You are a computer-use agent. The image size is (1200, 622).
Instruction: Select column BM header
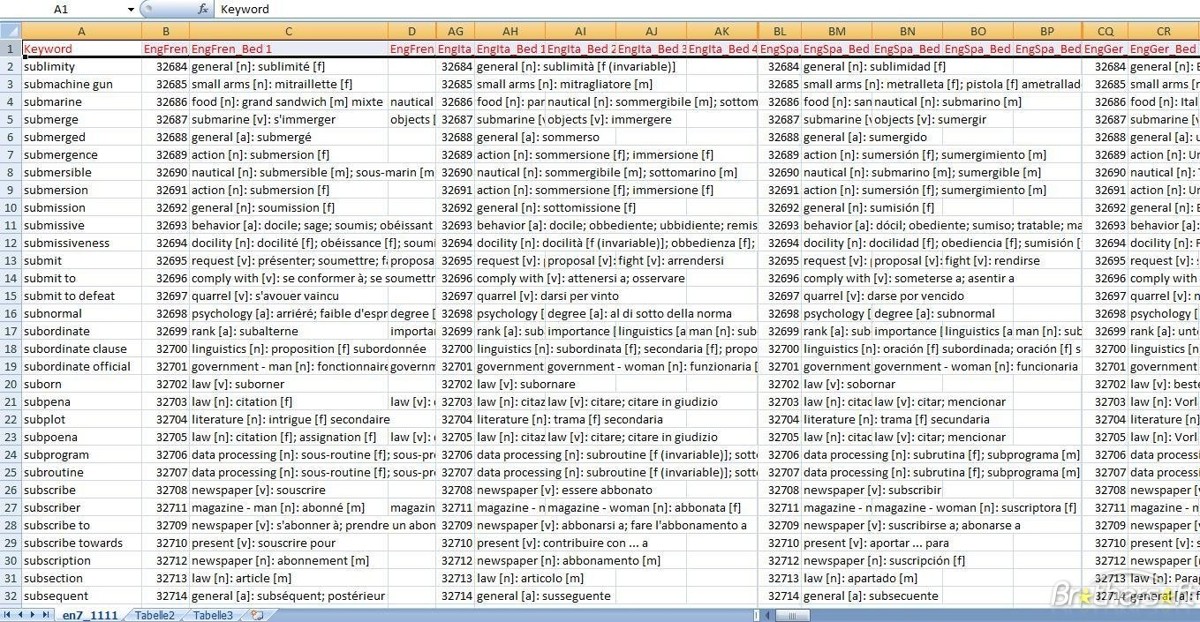(x=837, y=31)
